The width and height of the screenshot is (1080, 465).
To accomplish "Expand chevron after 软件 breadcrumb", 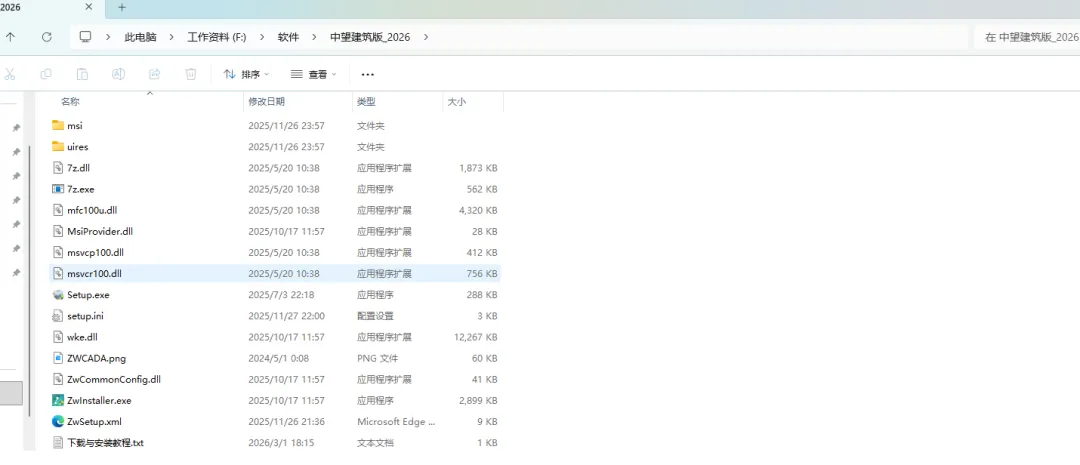I will tap(315, 37).
